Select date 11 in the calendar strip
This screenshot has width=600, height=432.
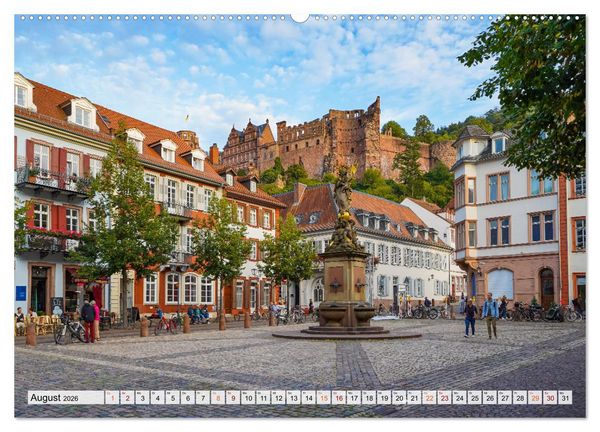[x=263, y=398]
